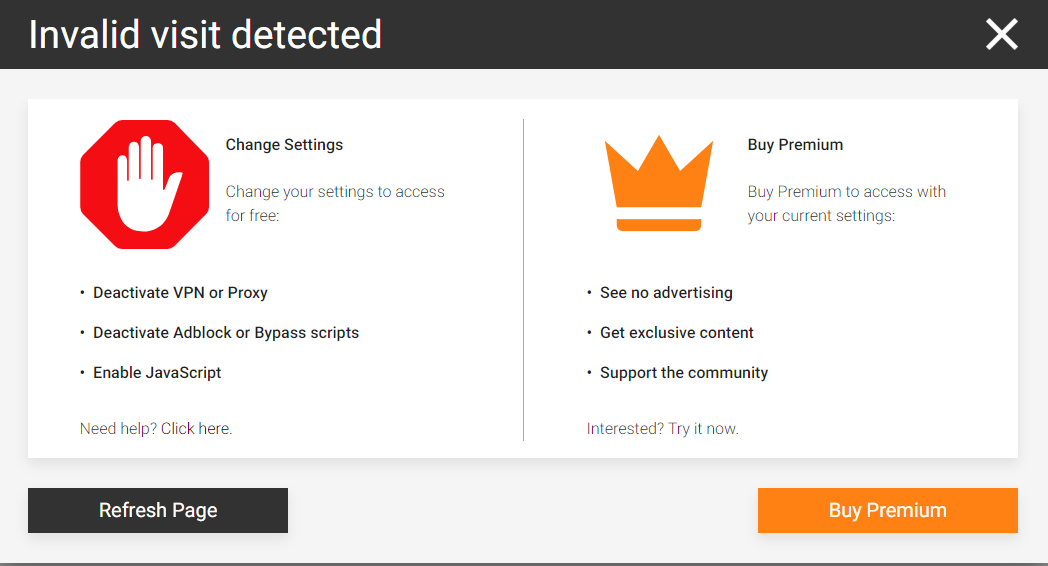
Task: Select the 'Get exclusive content' list item
Action: pos(677,333)
